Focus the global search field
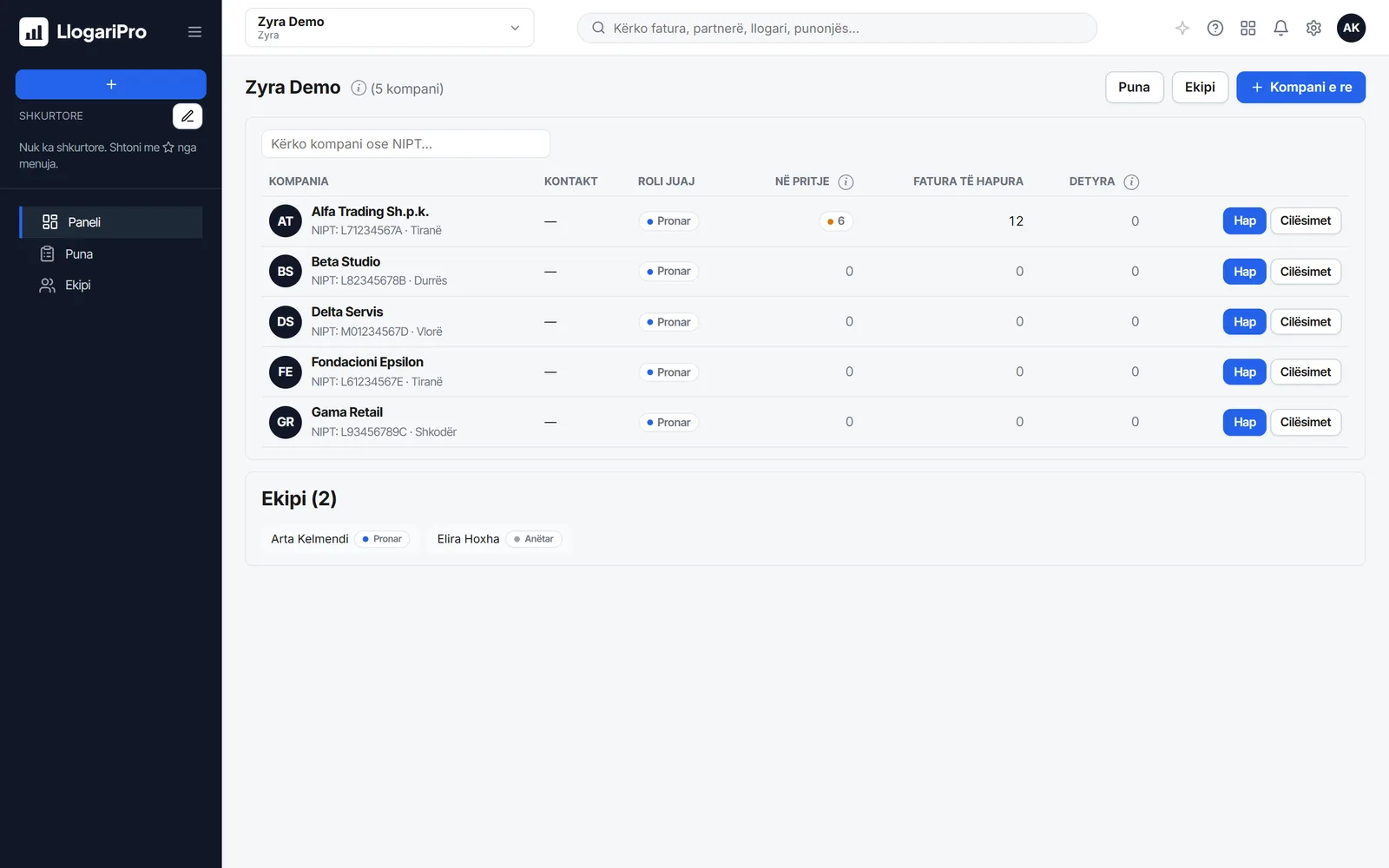1389x868 pixels. (837, 28)
